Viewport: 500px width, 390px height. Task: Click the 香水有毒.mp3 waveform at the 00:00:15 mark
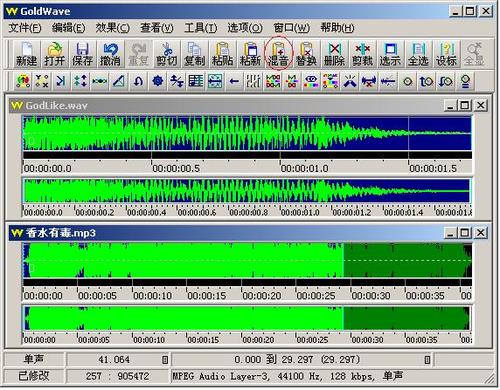[x=187, y=261]
